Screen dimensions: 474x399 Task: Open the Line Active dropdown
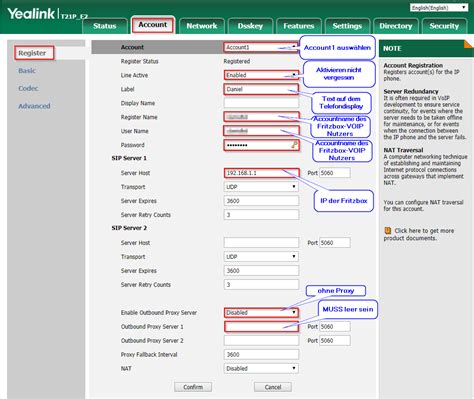pos(261,75)
